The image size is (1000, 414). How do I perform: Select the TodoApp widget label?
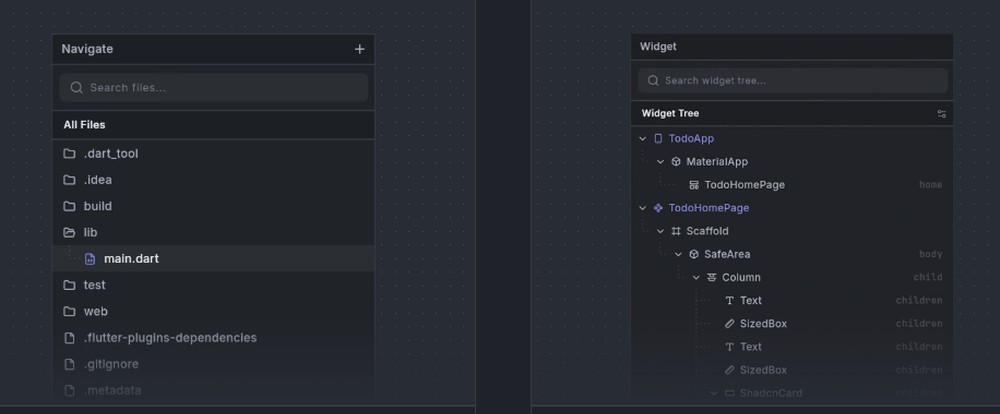(x=691, y=138)
